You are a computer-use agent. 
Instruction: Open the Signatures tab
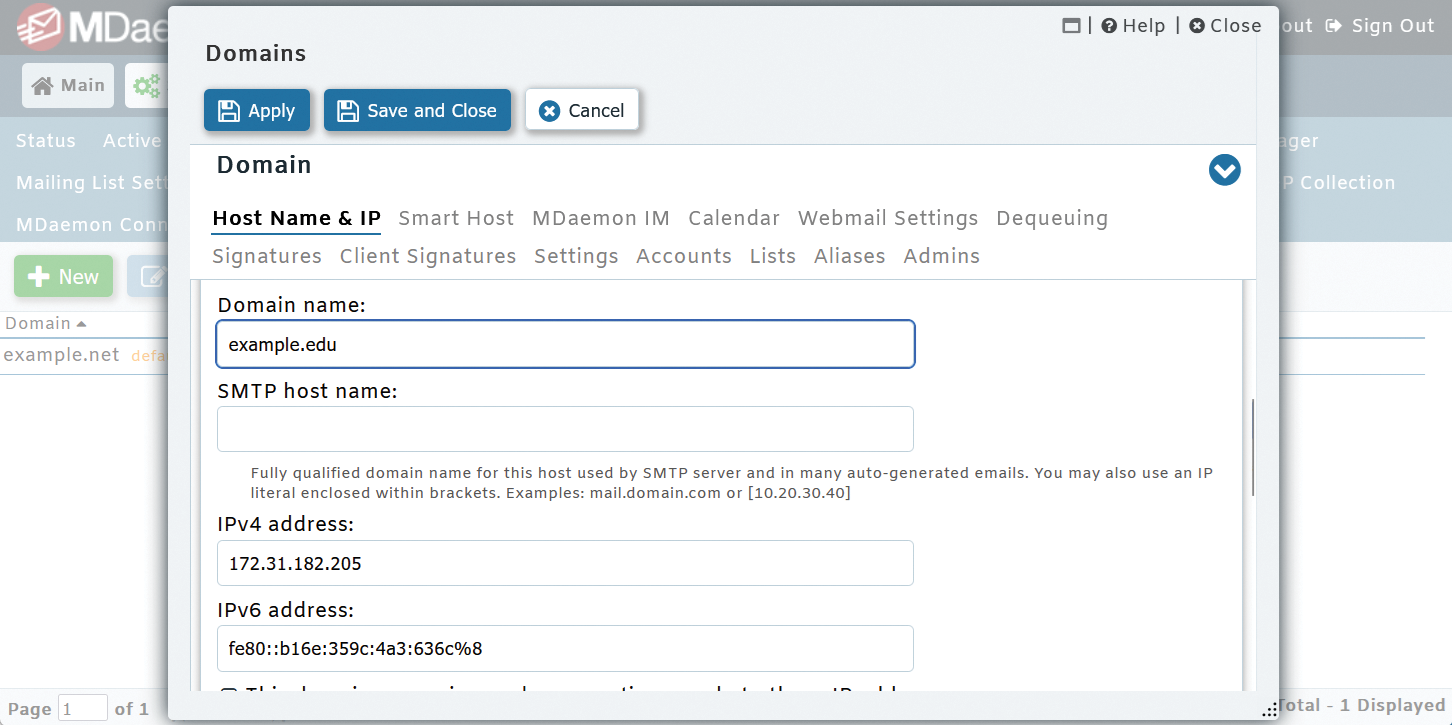coord(267,256)
